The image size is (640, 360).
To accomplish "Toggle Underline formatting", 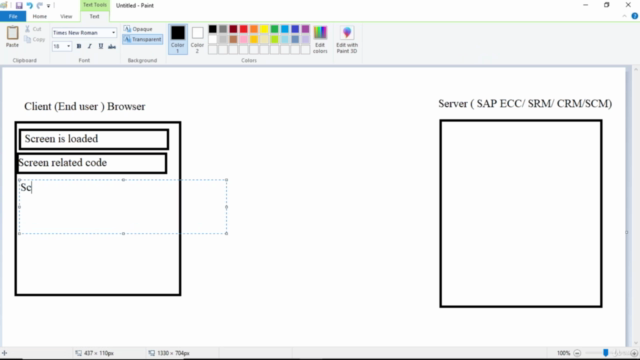I will pos(101,46).
